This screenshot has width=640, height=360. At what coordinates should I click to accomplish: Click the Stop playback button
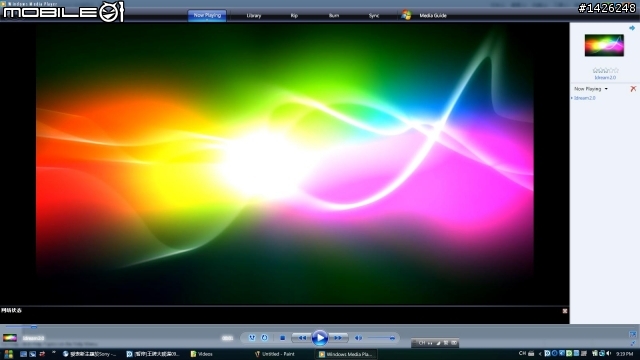pos(282,338)
